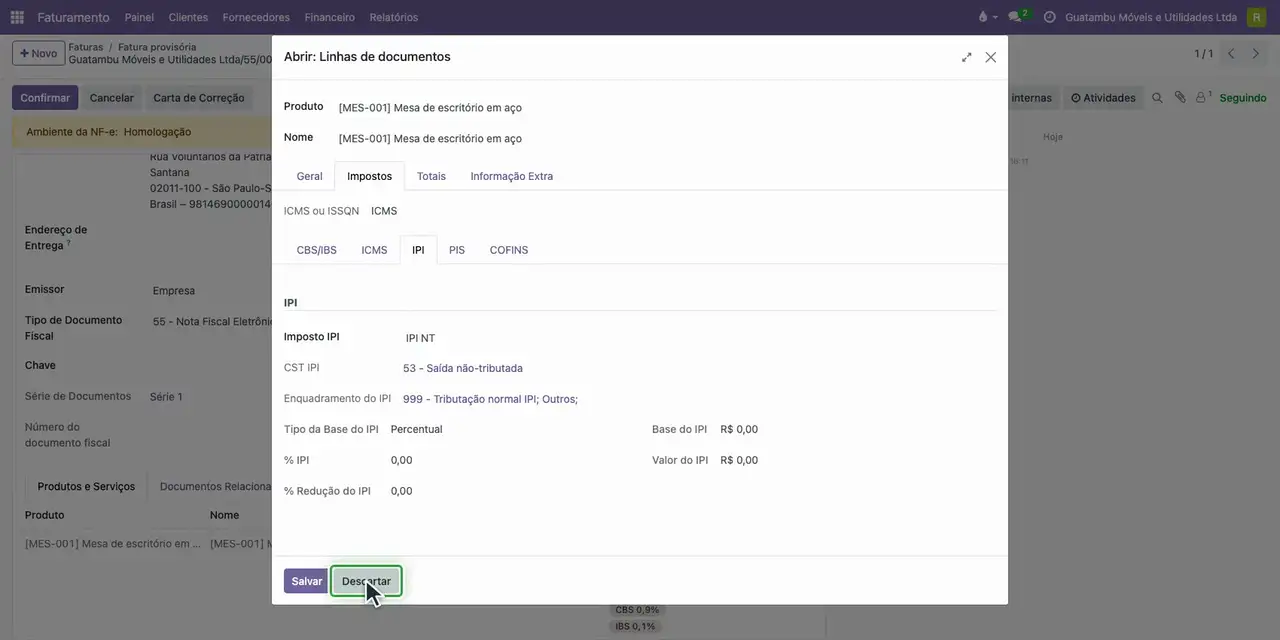
Task: Click the CBS 0,9% tax badge
Action: point(637,610)
